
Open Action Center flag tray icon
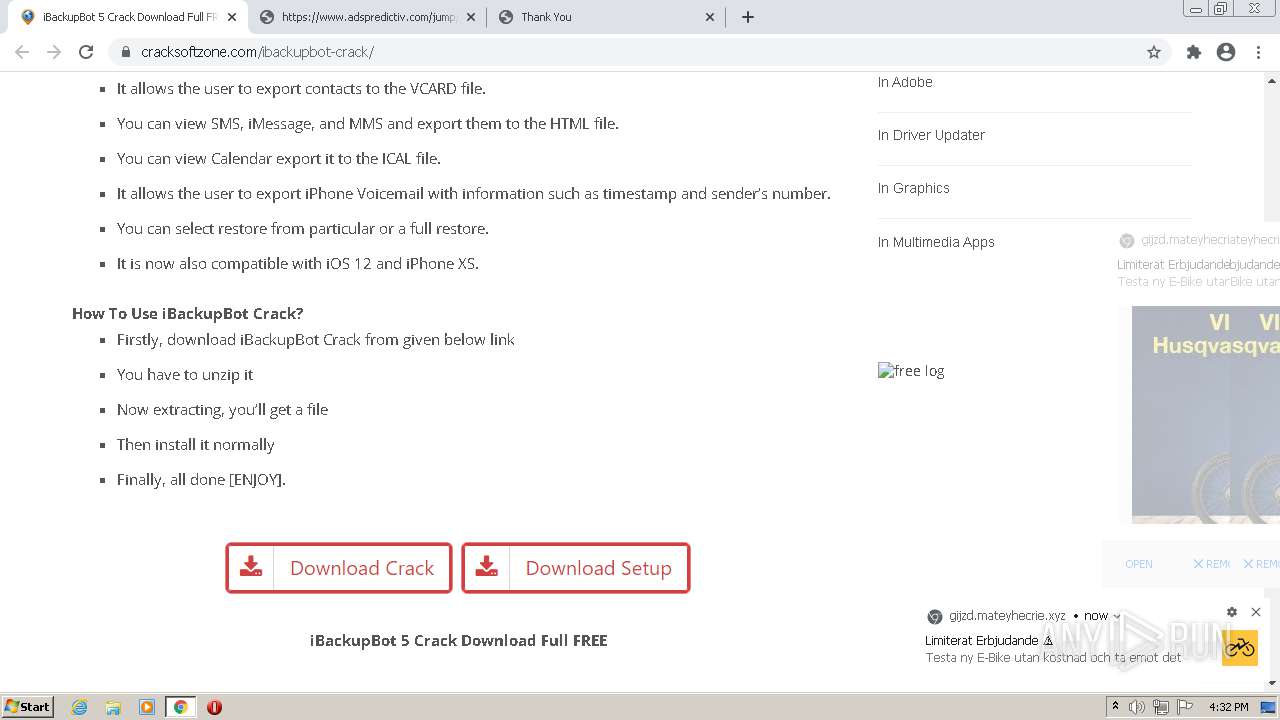(x=1184, y=707)
